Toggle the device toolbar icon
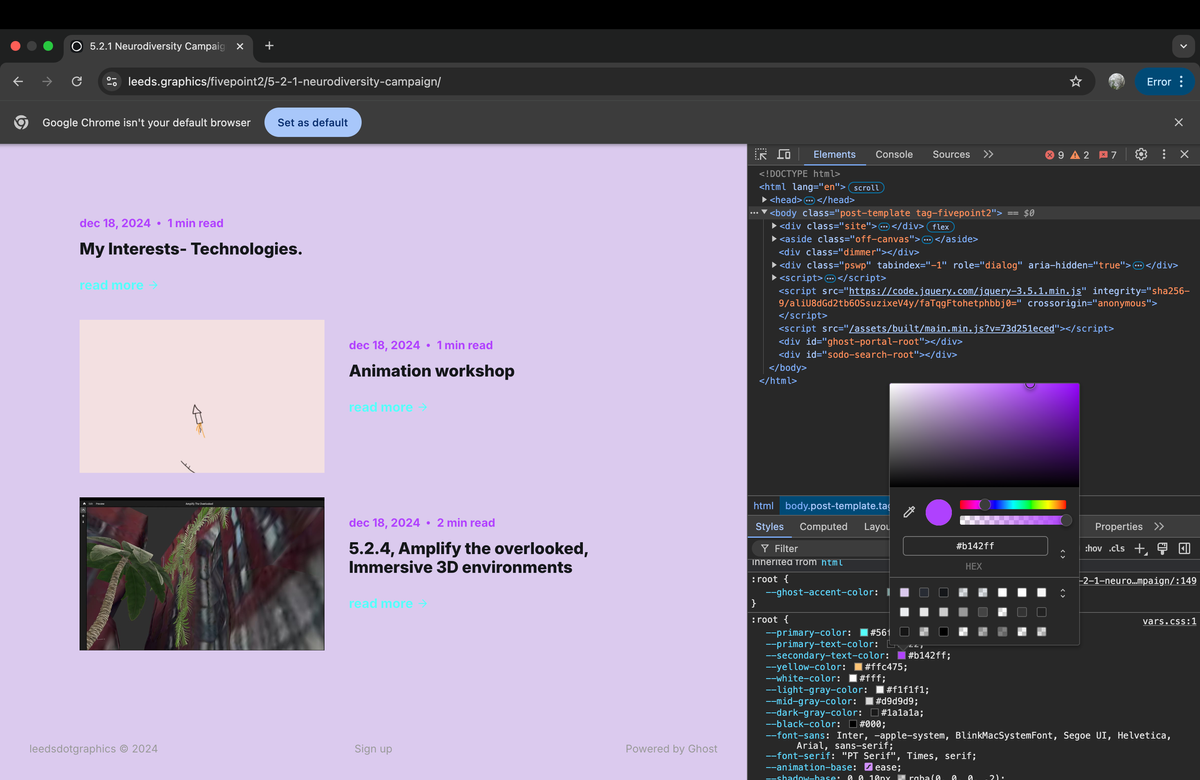This screenshot has width=1200, height=780. click(785, 154)
